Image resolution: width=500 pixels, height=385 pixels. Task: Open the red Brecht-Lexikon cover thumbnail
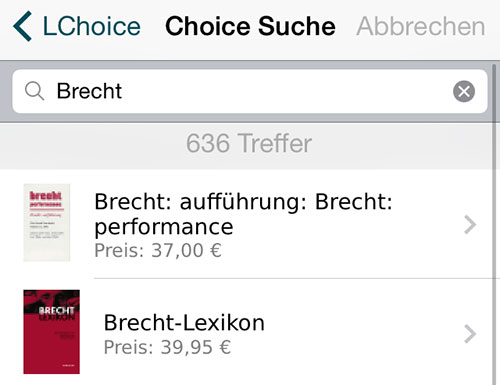[51, 332]
